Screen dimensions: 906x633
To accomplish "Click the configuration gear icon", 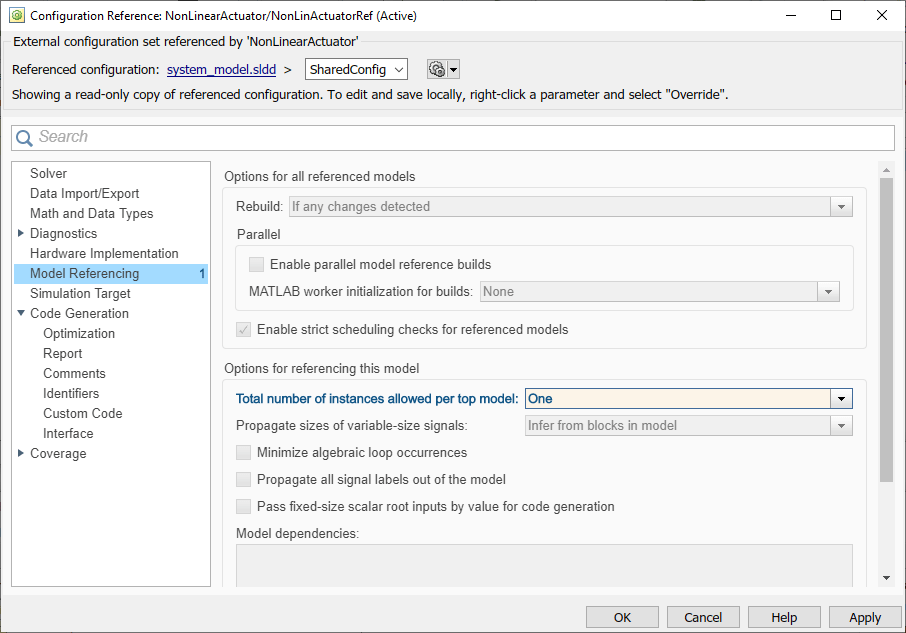I will [436, 69].
